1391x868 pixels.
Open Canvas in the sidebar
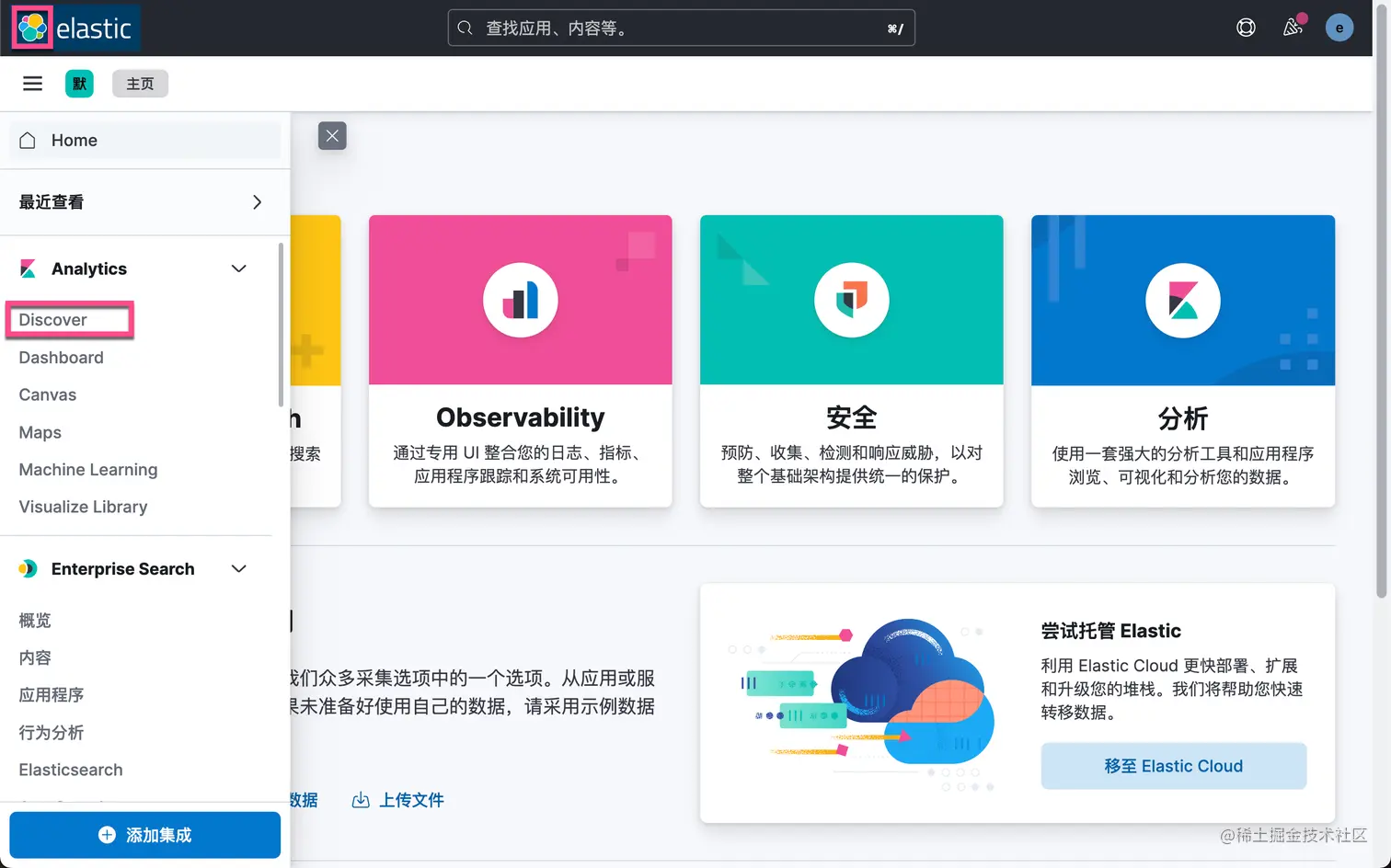click(48, 394)
